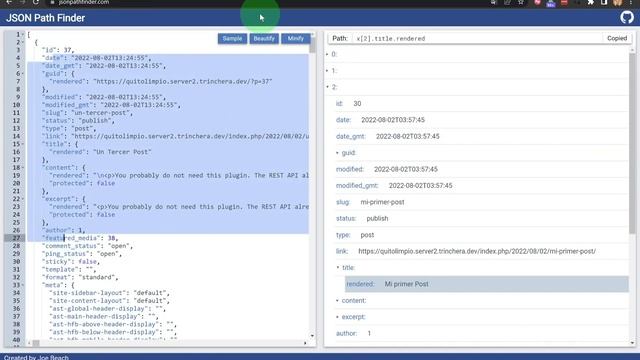Click the editor scroll-down arrow
640x360 pixels.
[312, 336]
